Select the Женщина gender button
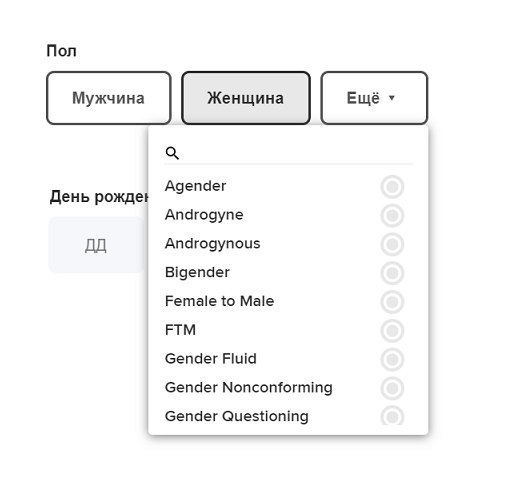 pos(246,98)
